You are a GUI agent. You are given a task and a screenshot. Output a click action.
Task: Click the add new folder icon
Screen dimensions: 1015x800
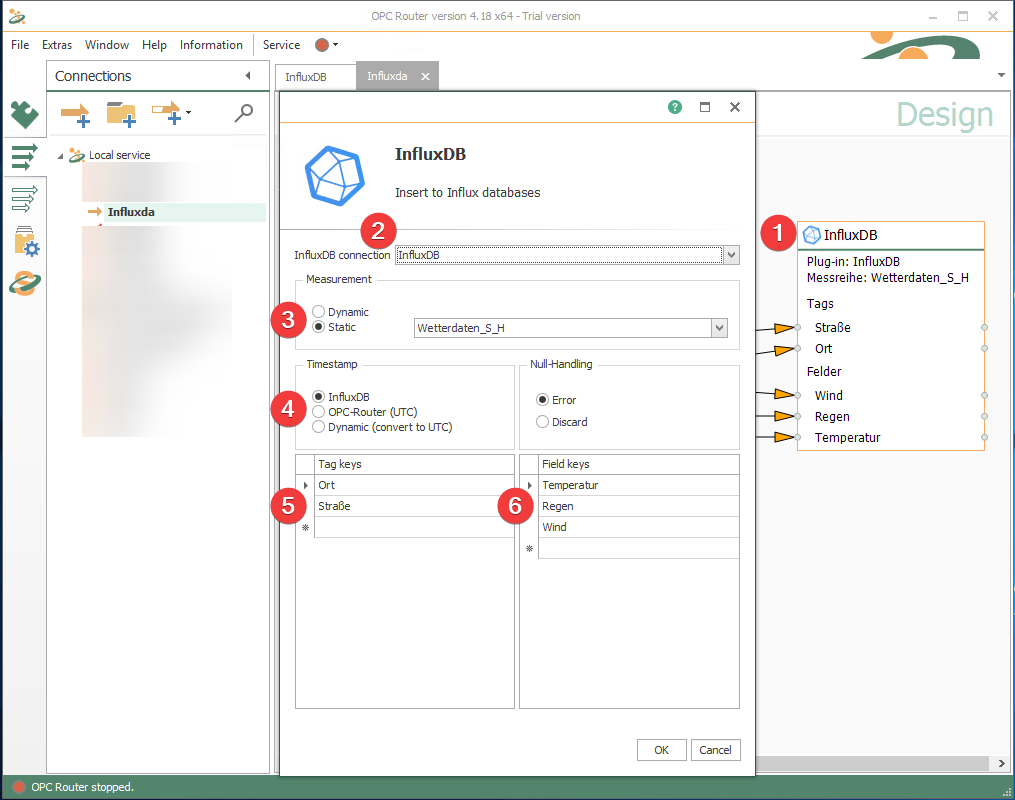121,114
